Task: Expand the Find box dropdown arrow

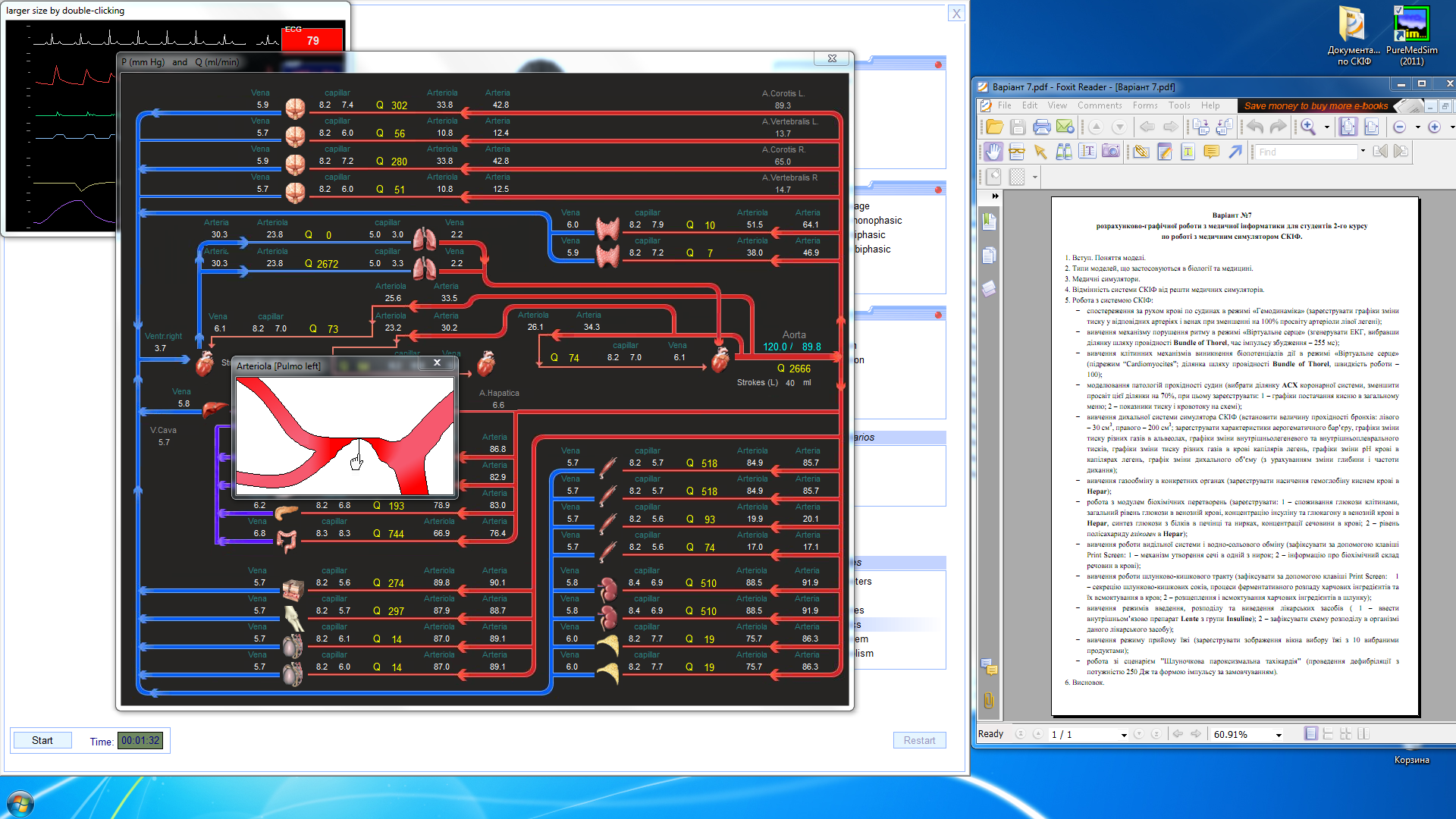Action: tap(1363, 151)
